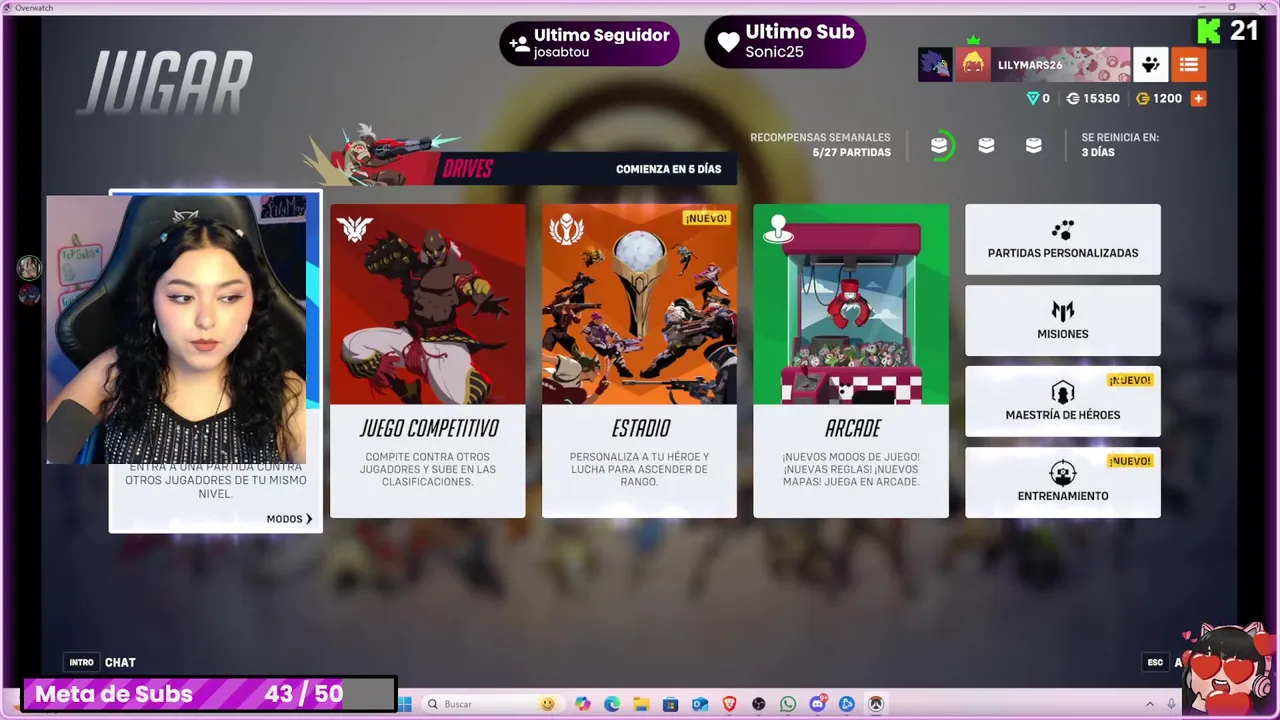The height and width of the screenshot is (720, 1280).
Task: Click the white credits currency icon
Action: click(1073, 99)
